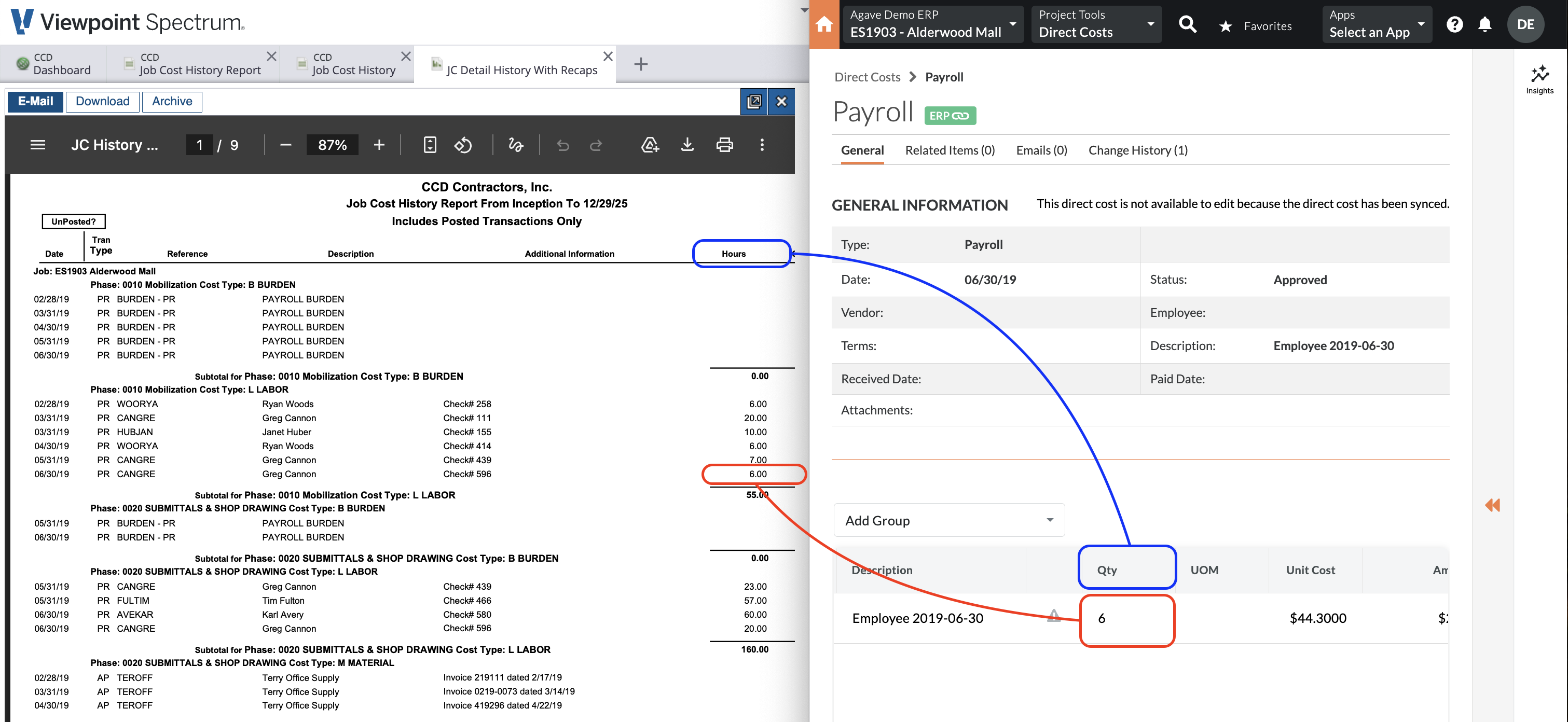Select the ink annotation tool in the PDF viewer

tap(516, 145)
